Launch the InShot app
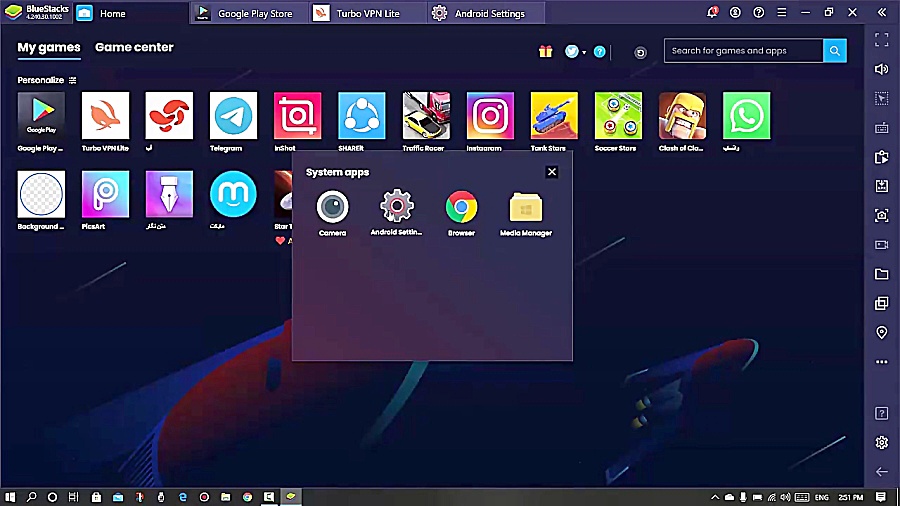This screenshot has height=506, width=900. point(297,115)
